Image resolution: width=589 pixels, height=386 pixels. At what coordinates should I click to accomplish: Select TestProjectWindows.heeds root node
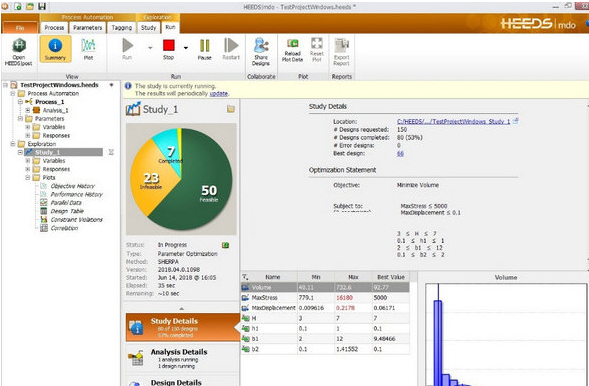pyautogui.click(x=59, y=85)
